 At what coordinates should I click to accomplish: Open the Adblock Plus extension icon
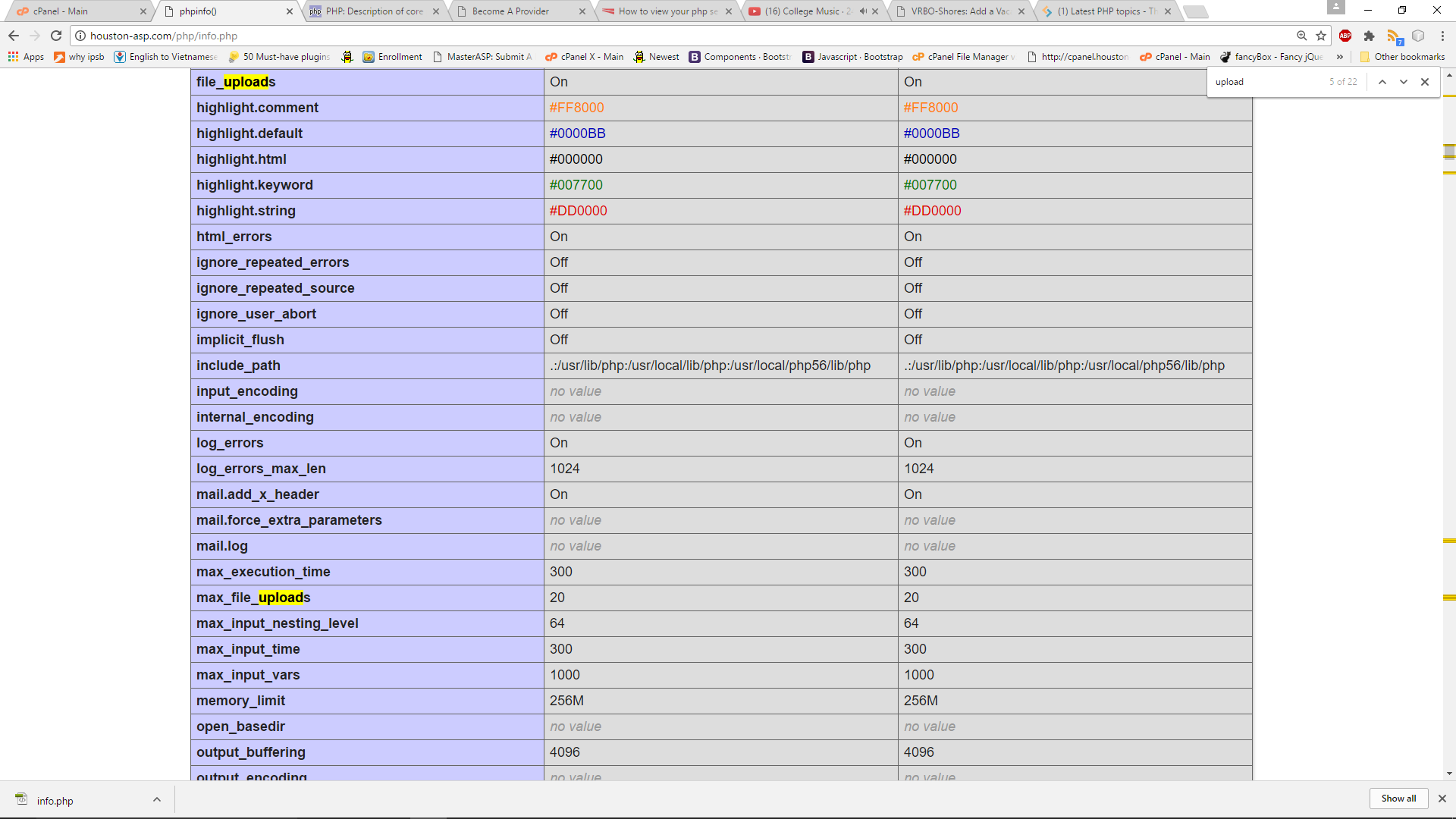point(1345,36)
